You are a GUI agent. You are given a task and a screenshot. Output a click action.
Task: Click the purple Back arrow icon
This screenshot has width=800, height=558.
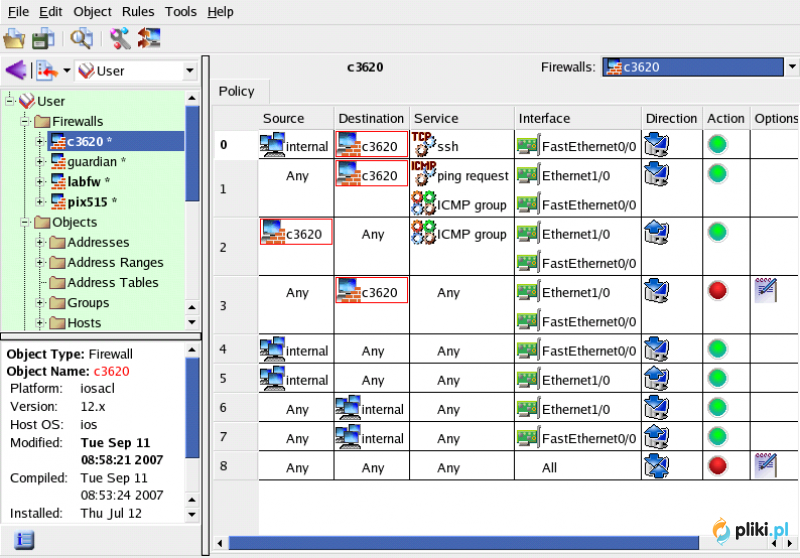[15, 70]
